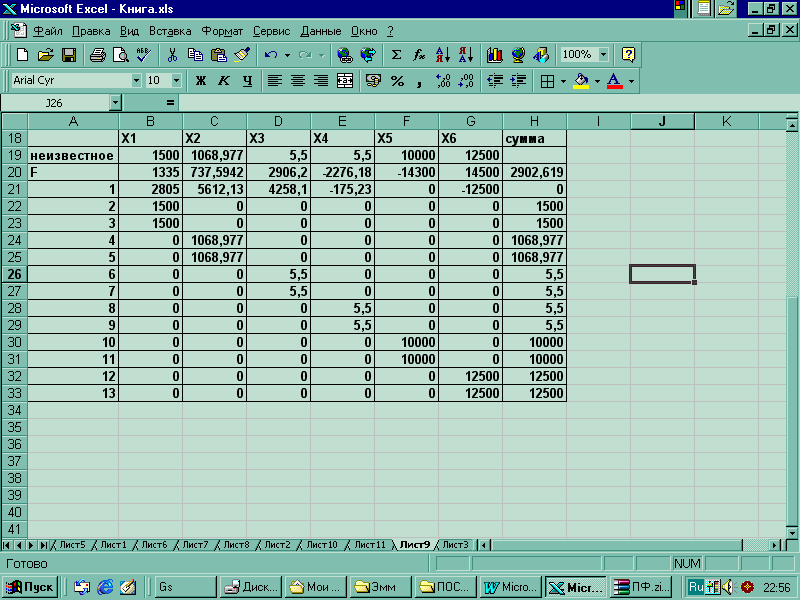Insert a hyperlink using the globe link icon

pyautogui.click(x=345, y=55)
